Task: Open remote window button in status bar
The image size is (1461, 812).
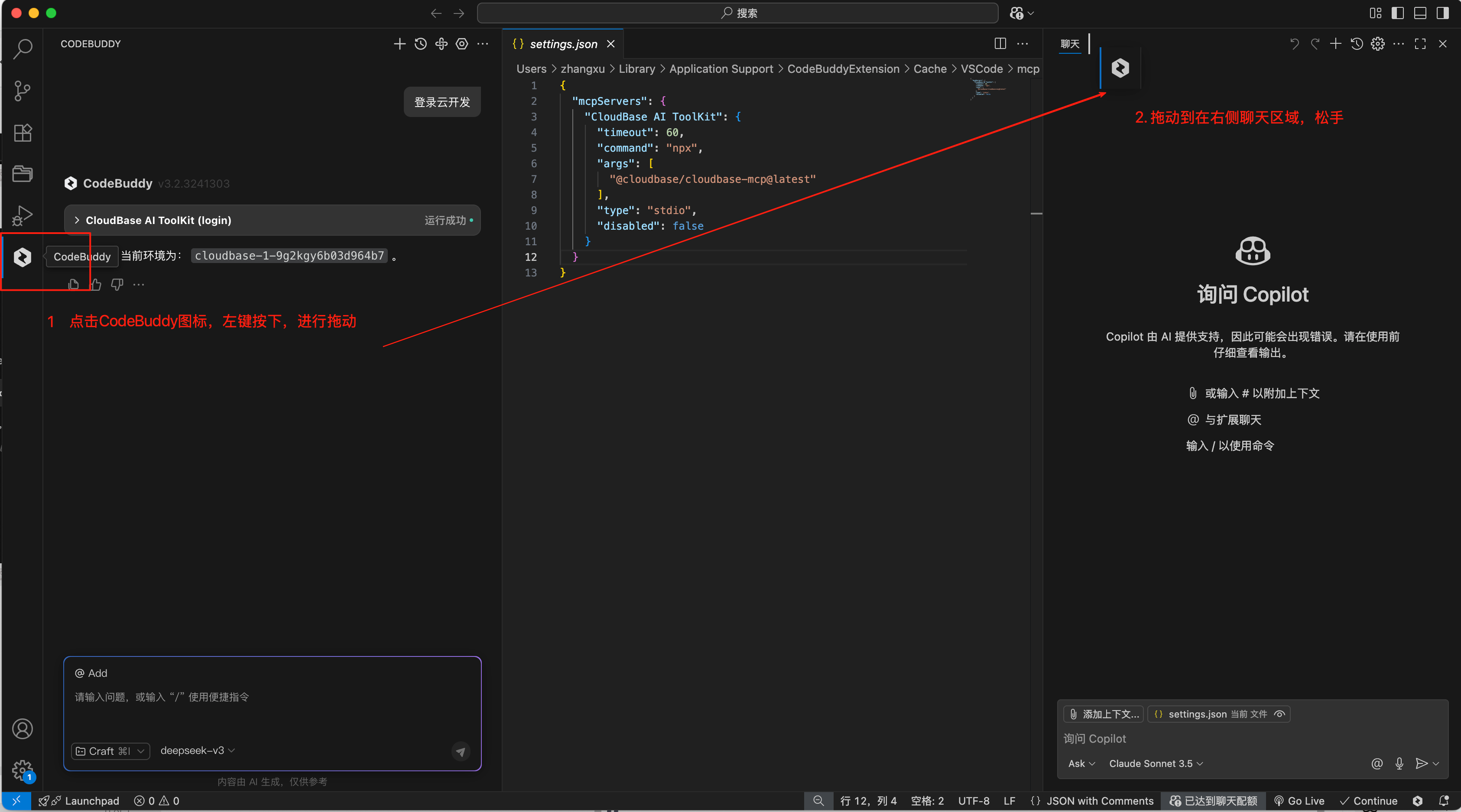Action: coord(16,801)
